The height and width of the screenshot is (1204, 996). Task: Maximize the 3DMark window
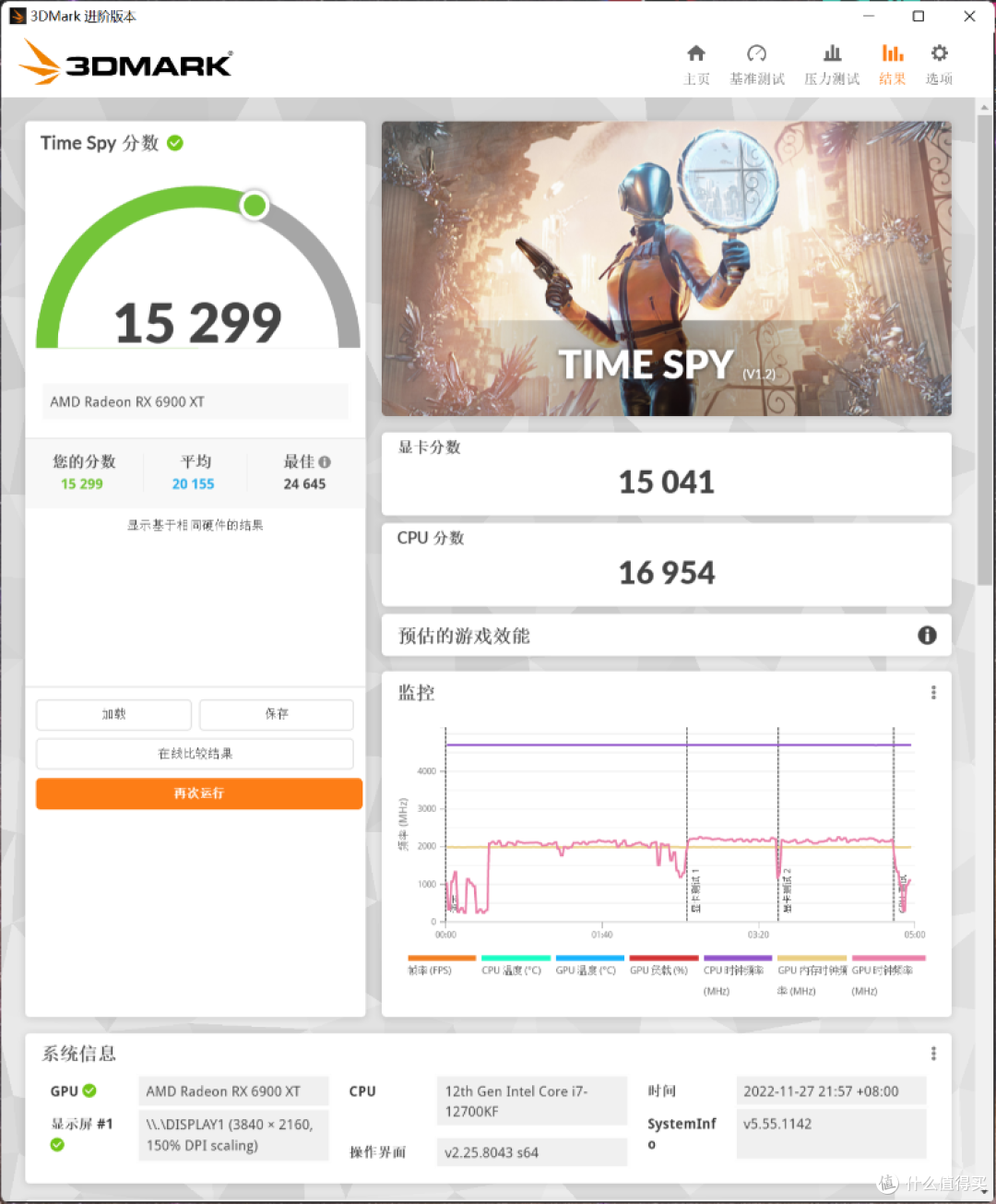[919, 16]
